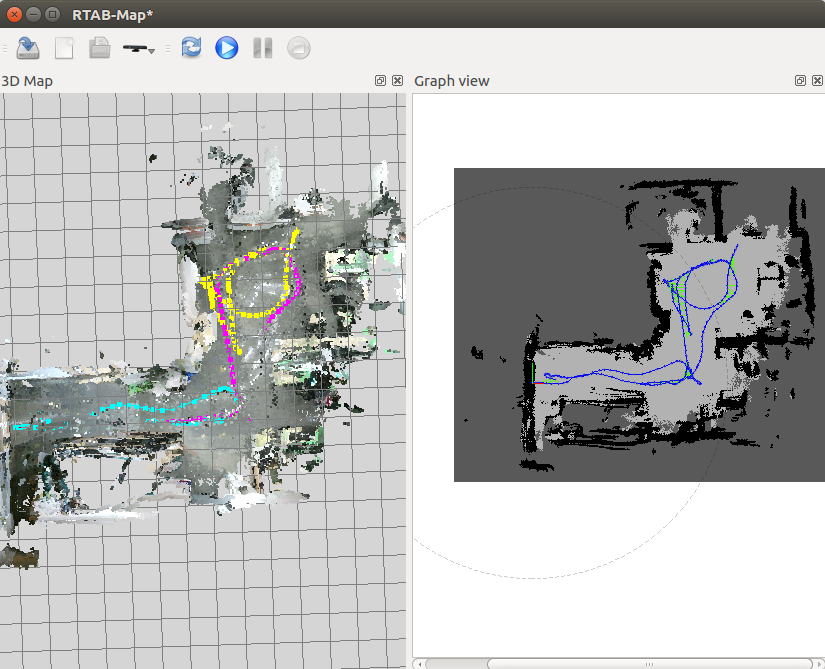825x669 pixels.
Task: Click the open database folder icon
Action: tap(99, 47)
